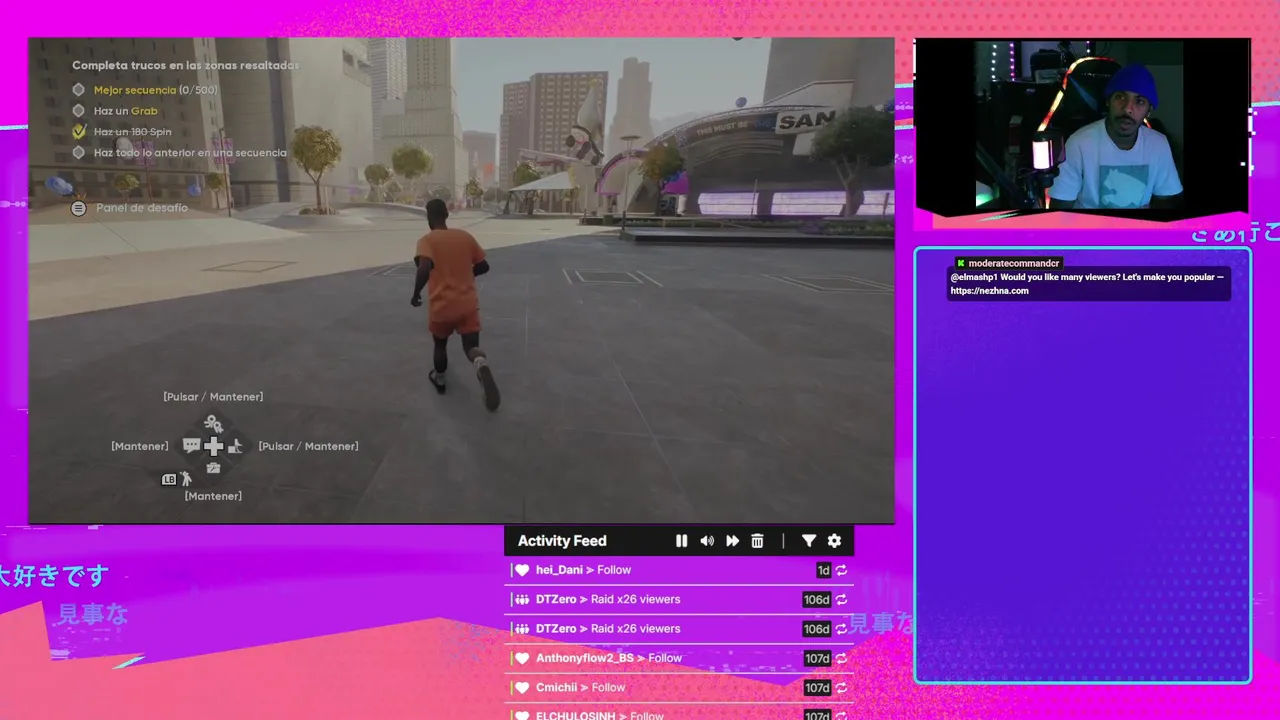
Task: Open Activity Feed settings gear
Action: 834,541
